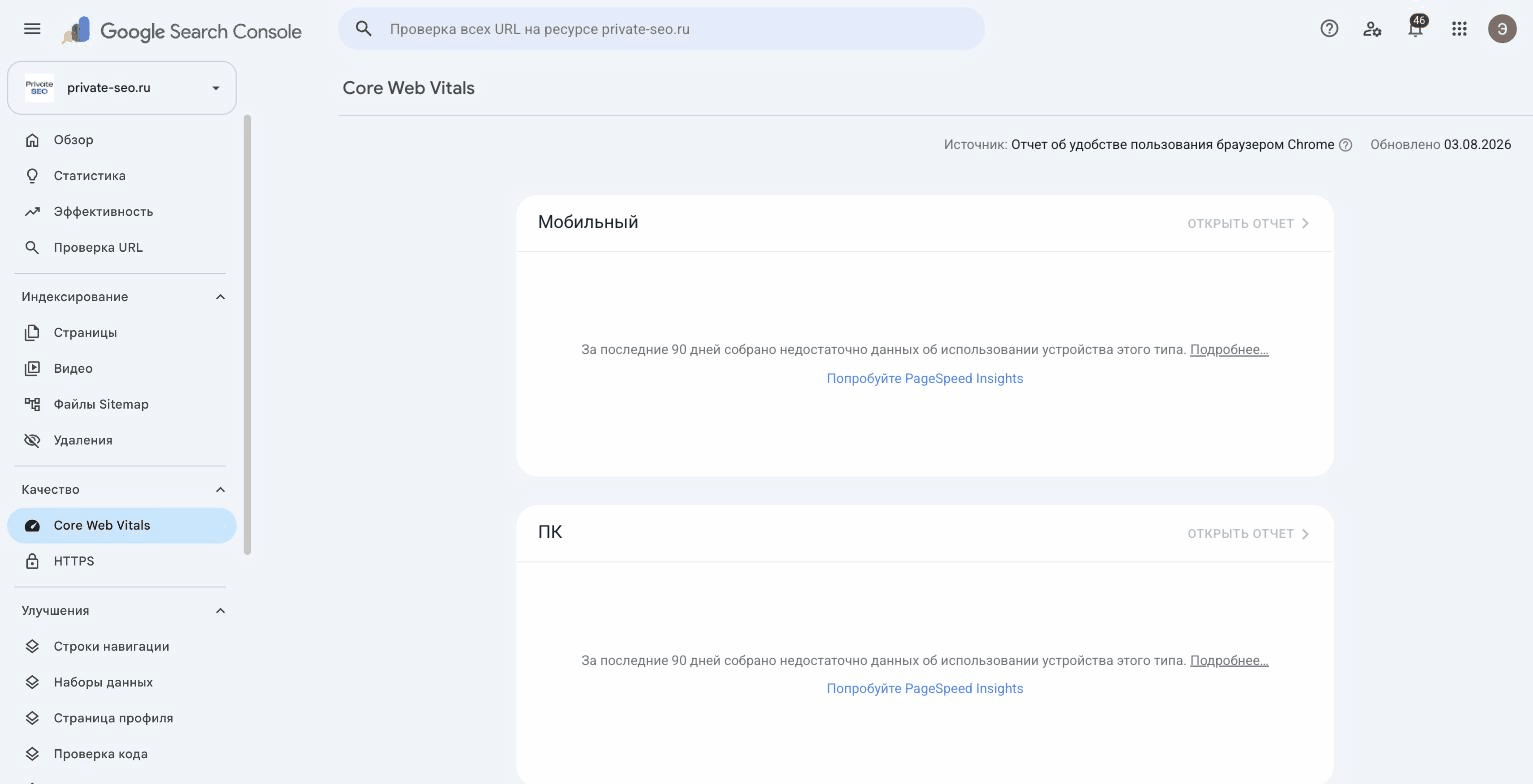
Task: Click the Обновлено 03.08.2026 date
Action: (1441, 145)
